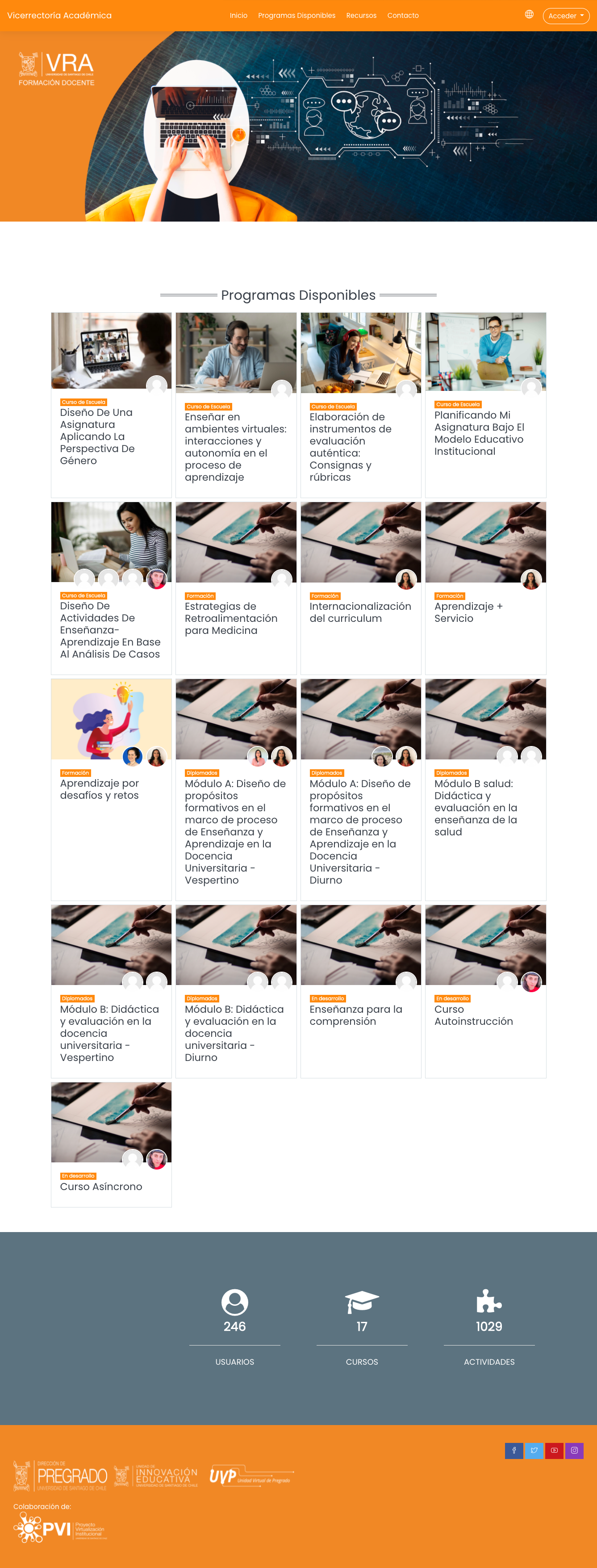Open the Recursos menu item
The height and width of the screenshot is (1568, 597).
pyautogui.click(x=361, y=16)
